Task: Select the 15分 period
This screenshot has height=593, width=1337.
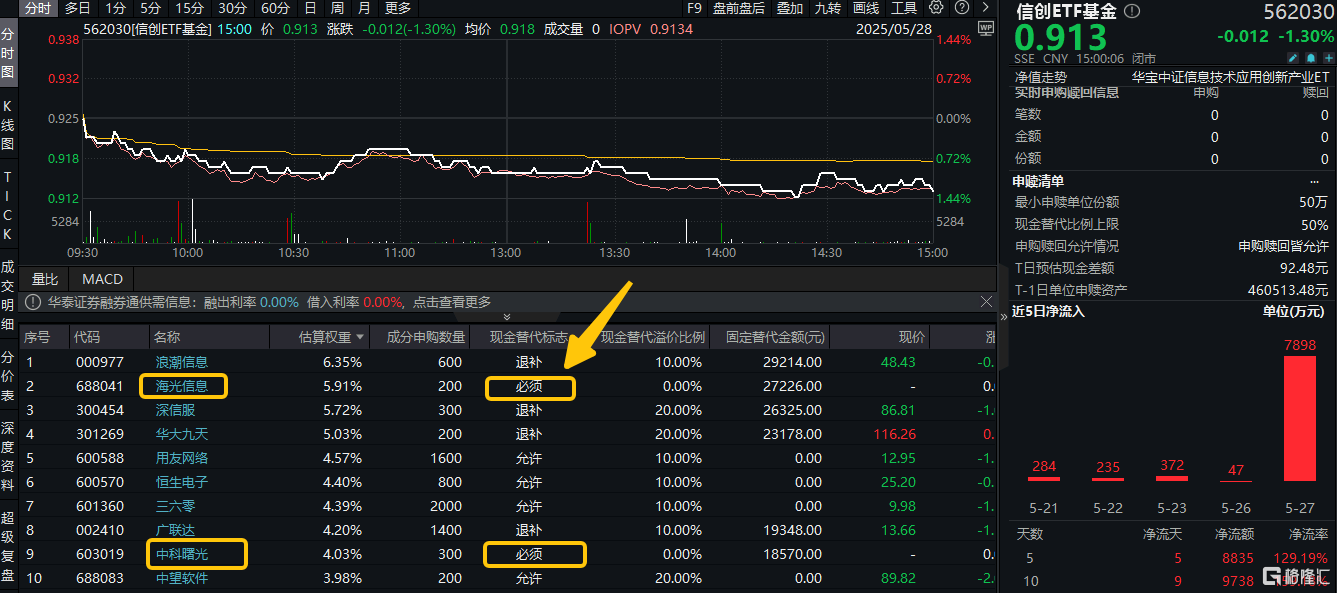Action: tap(189, 8)
